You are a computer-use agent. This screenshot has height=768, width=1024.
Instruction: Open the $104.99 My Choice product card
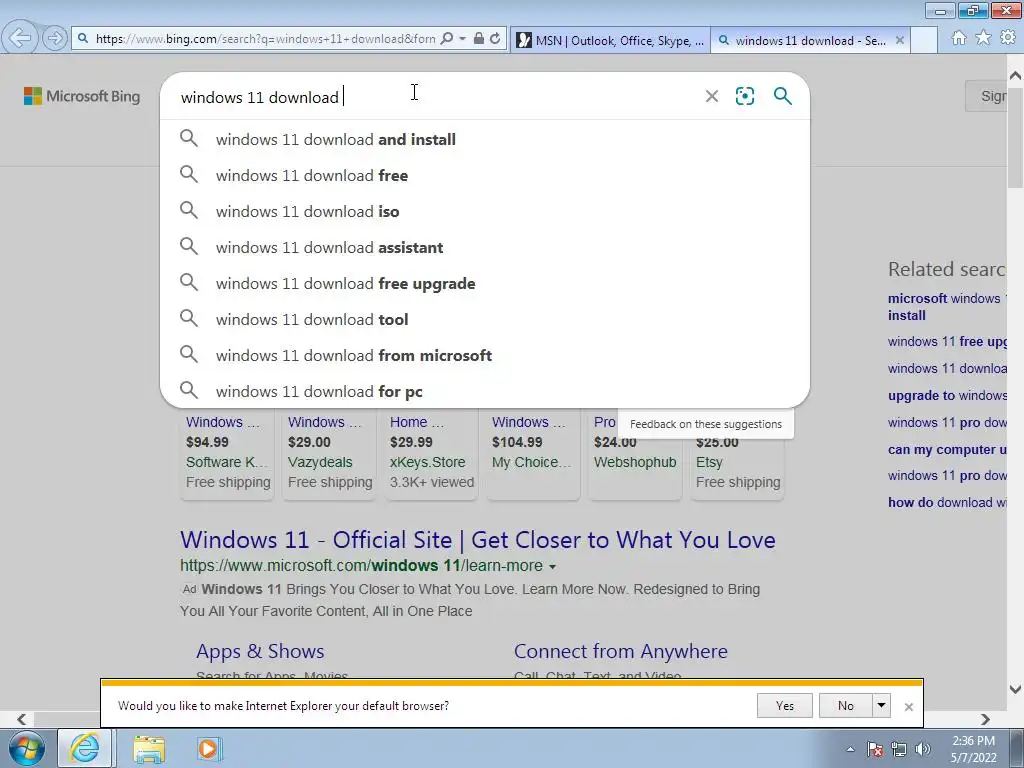(x=533, y=453)
